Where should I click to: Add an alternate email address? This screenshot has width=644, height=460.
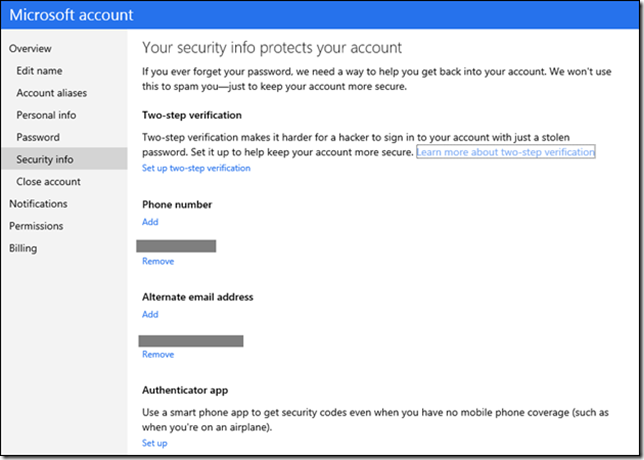pos(150,314)
